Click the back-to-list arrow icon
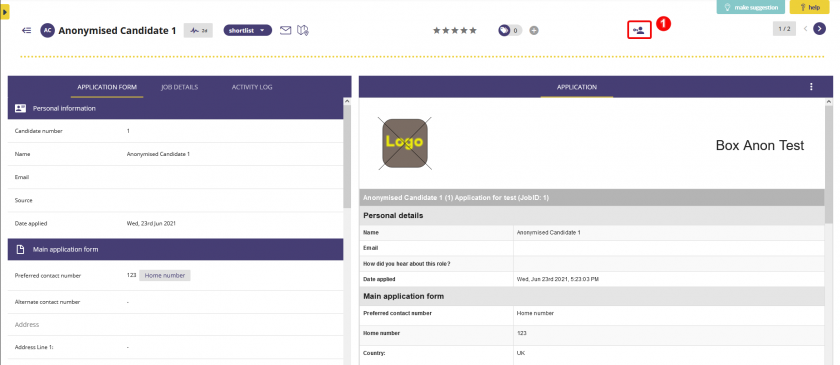Image resolution: width=840 pixels, height=365 pixels. click(x=26, y=31)
